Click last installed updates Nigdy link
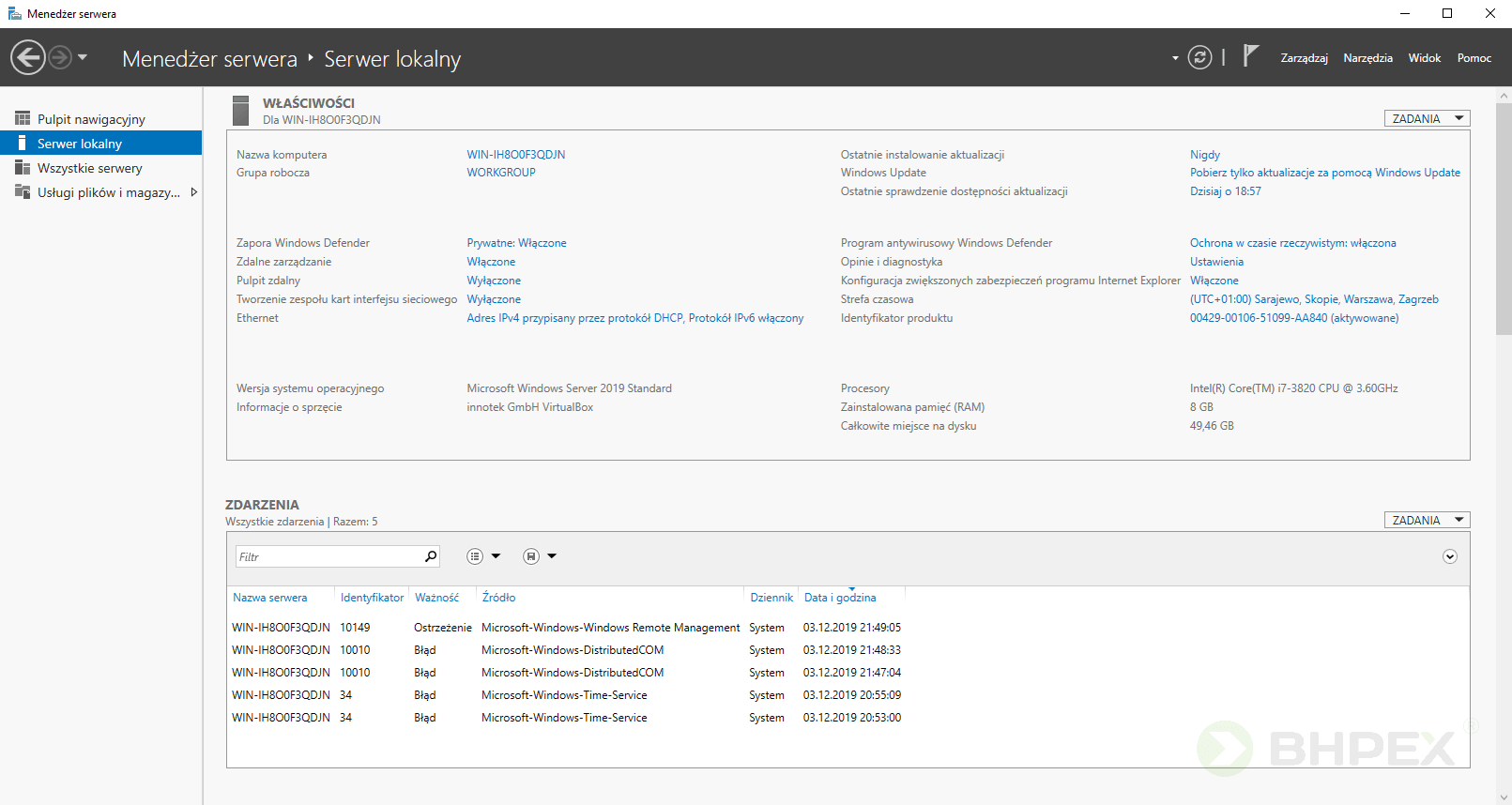 (1205, 155)
